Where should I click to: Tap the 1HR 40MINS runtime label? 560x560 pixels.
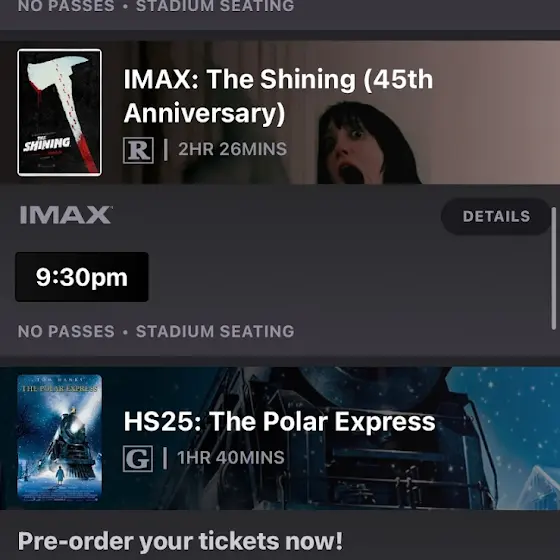[231, 458]
